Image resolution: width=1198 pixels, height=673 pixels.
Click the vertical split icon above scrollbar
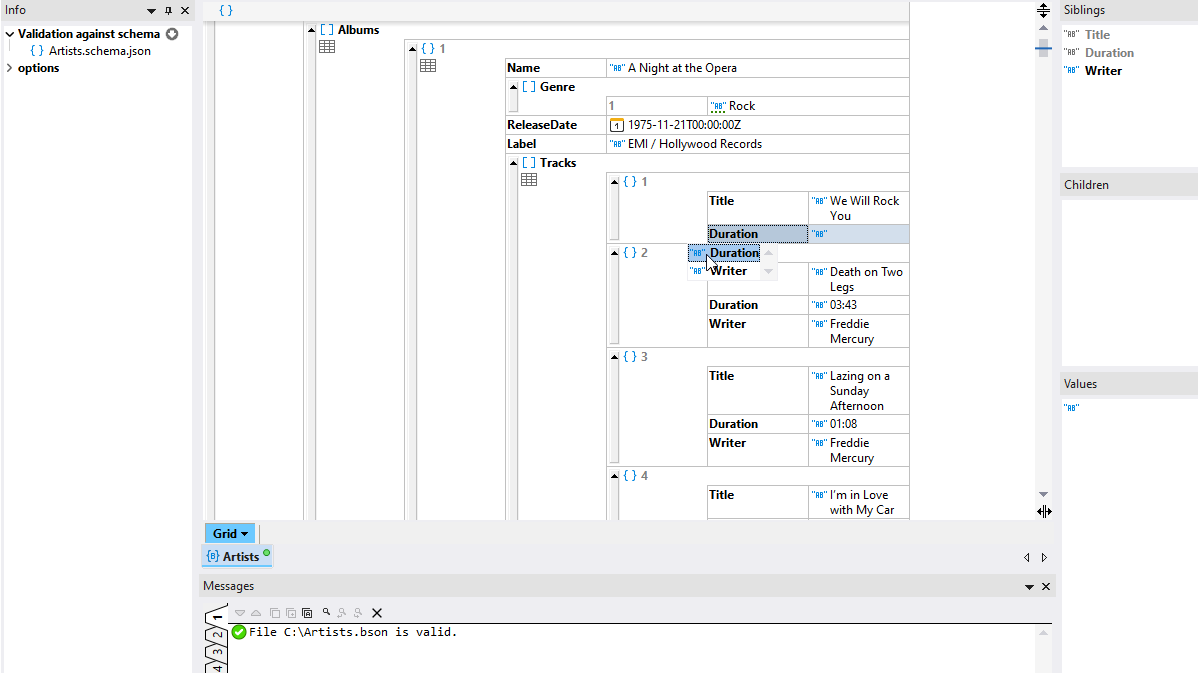pos(1043,11)
